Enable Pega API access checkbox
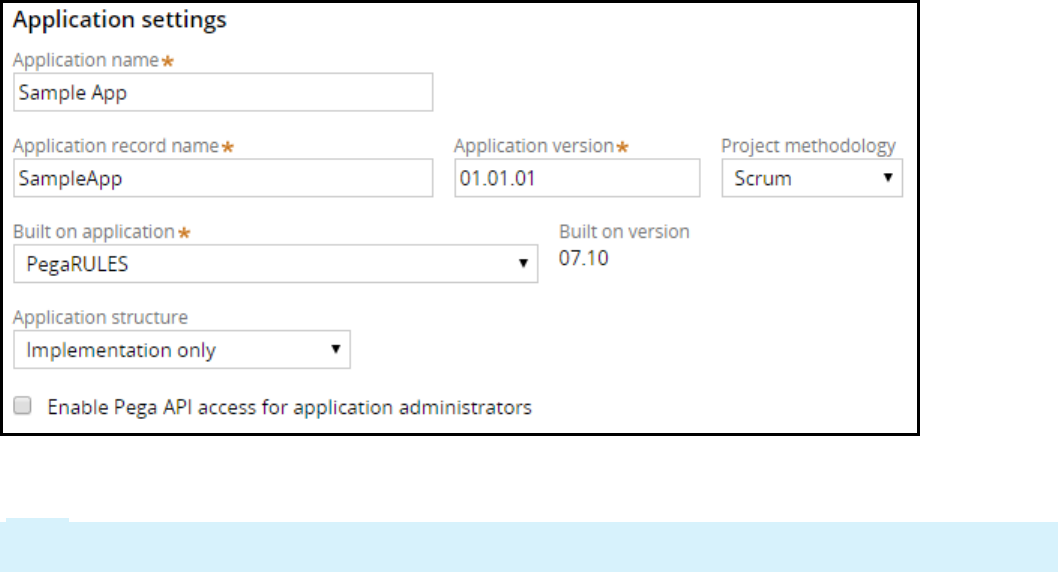The height and width of the screenshot is (572, 1058). click(x=25, y=406)
